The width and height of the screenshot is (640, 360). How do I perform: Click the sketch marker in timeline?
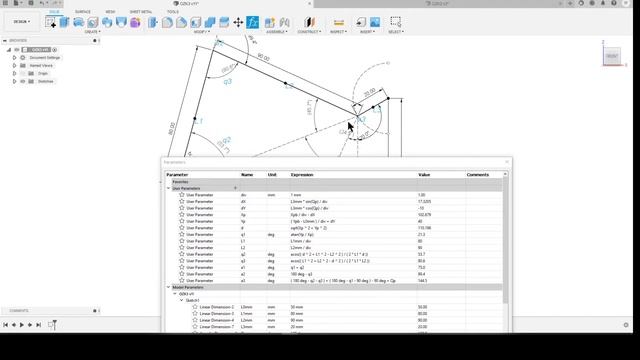(x=51, y=325)
